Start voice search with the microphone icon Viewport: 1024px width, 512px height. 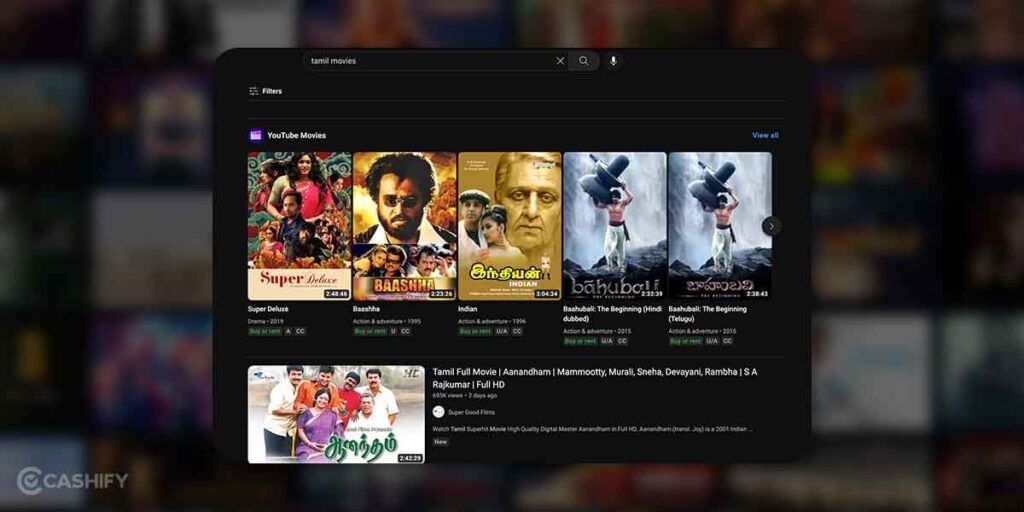613,61
